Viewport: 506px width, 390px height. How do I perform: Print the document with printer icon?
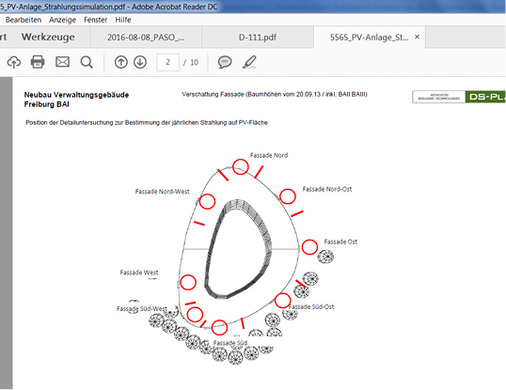(x=38, y=62)
